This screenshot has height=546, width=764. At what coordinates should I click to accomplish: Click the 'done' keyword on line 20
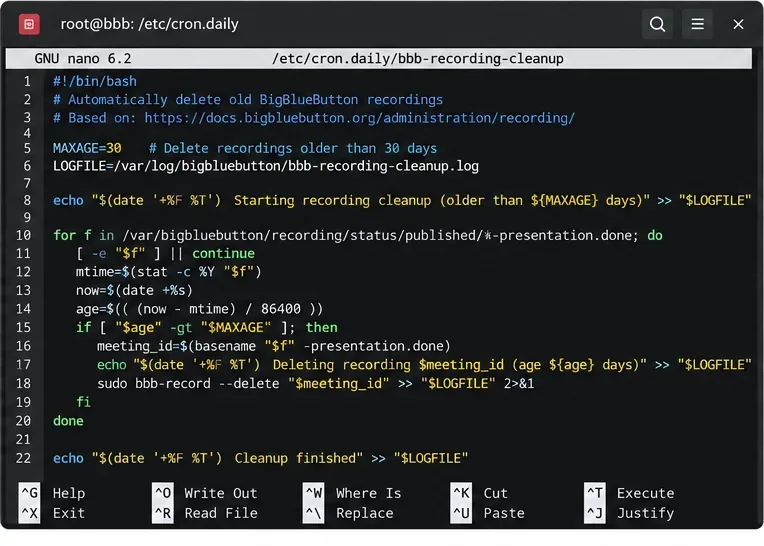(68, 421)
